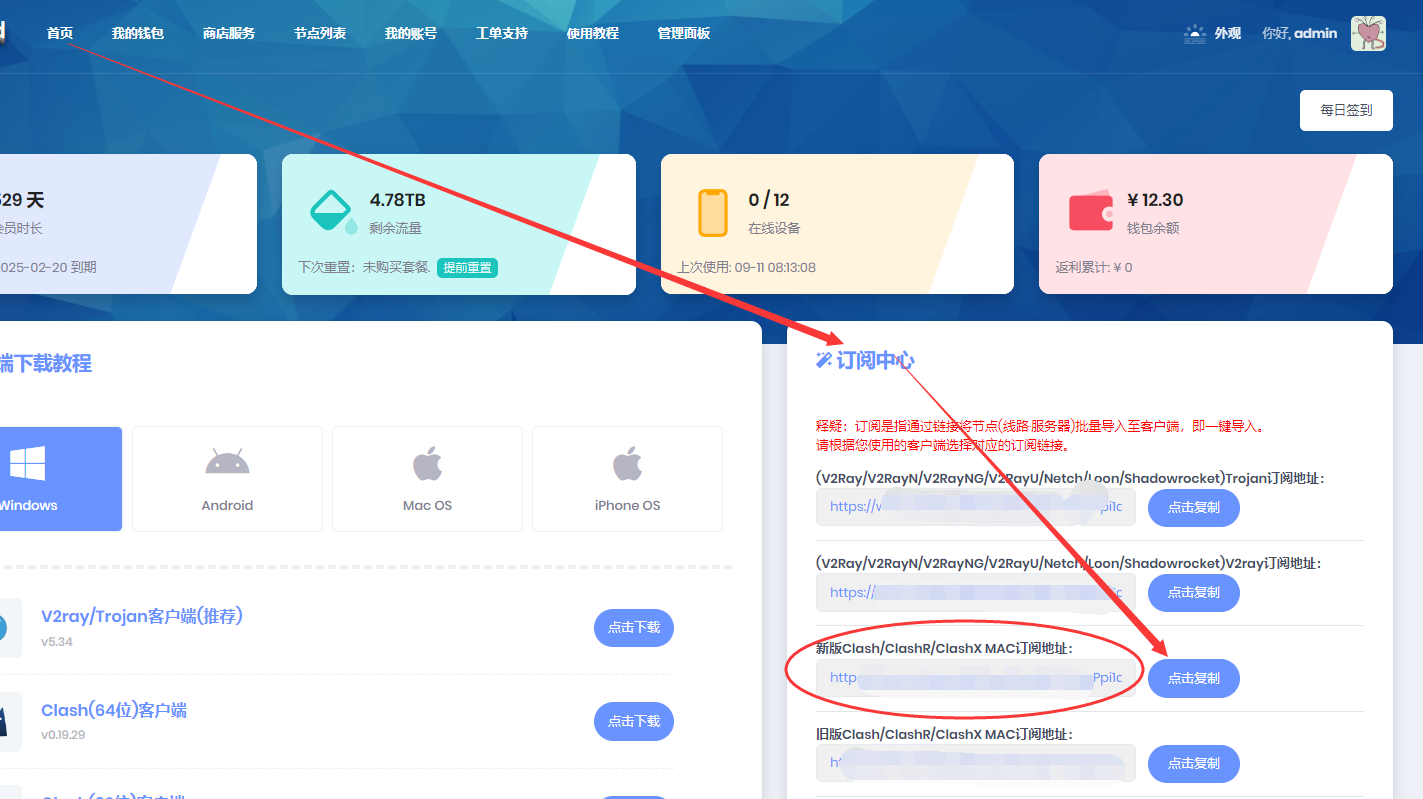Open 我的账号 menu
This screenshot has height=799, width=1423.
point(411,33)
